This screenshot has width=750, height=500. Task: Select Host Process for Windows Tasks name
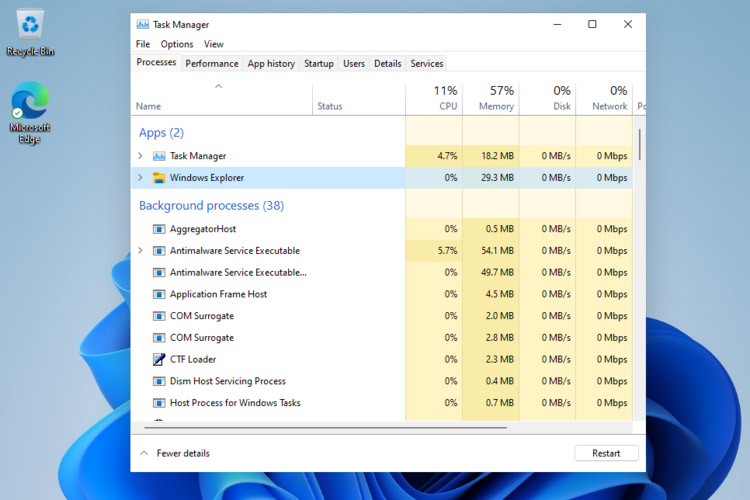click(x=235, y=403)
